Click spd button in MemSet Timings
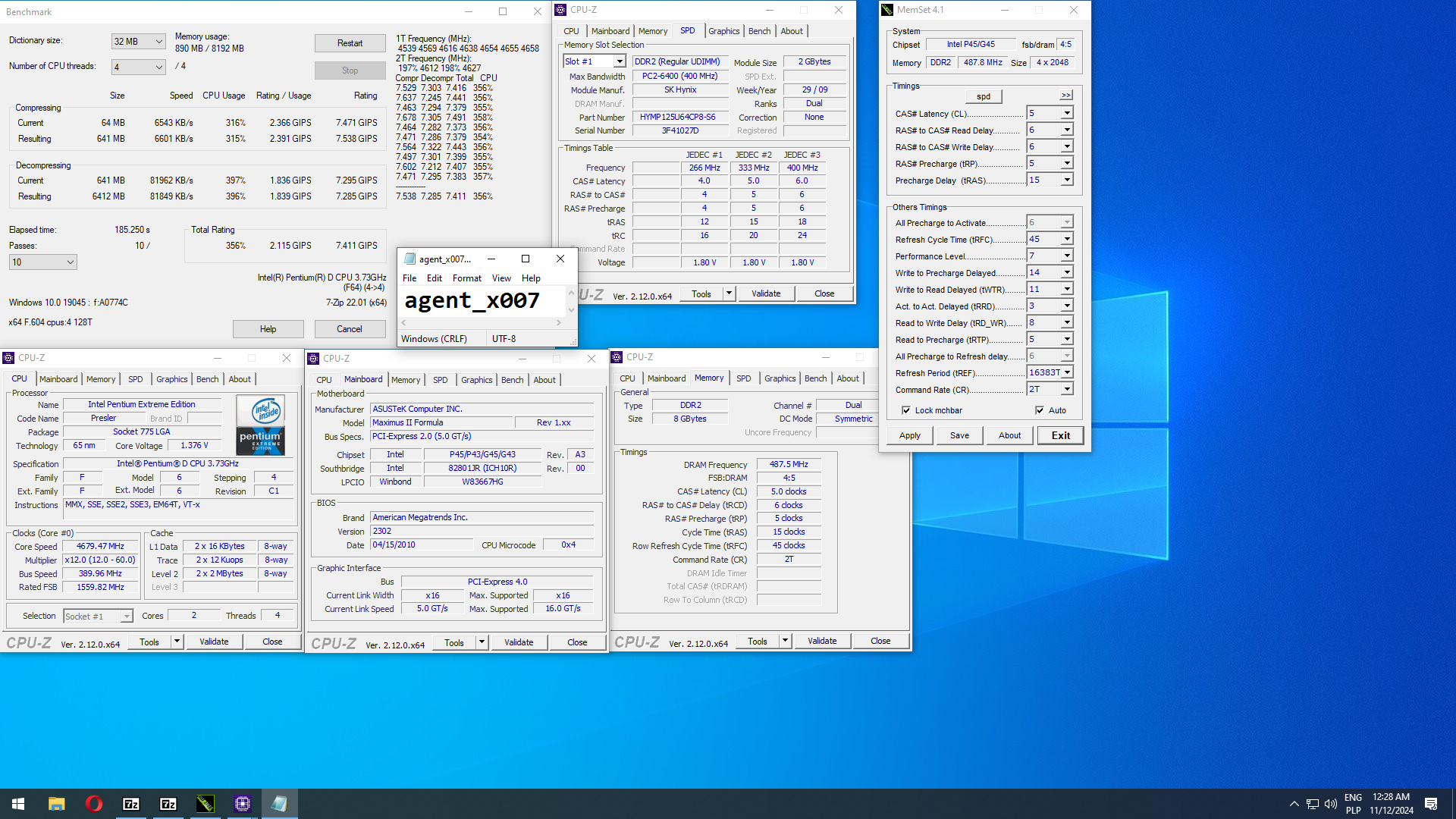This screenshot has width=1456, height=819. tap(984, 96)
